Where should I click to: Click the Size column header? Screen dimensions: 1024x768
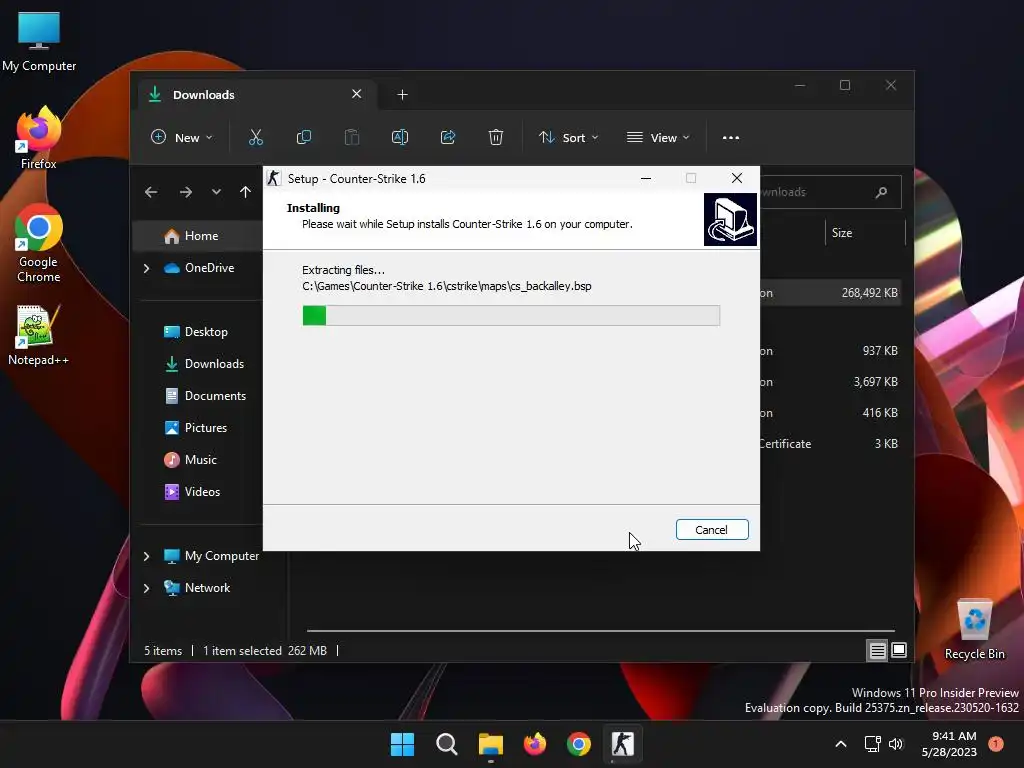(865, 233)
